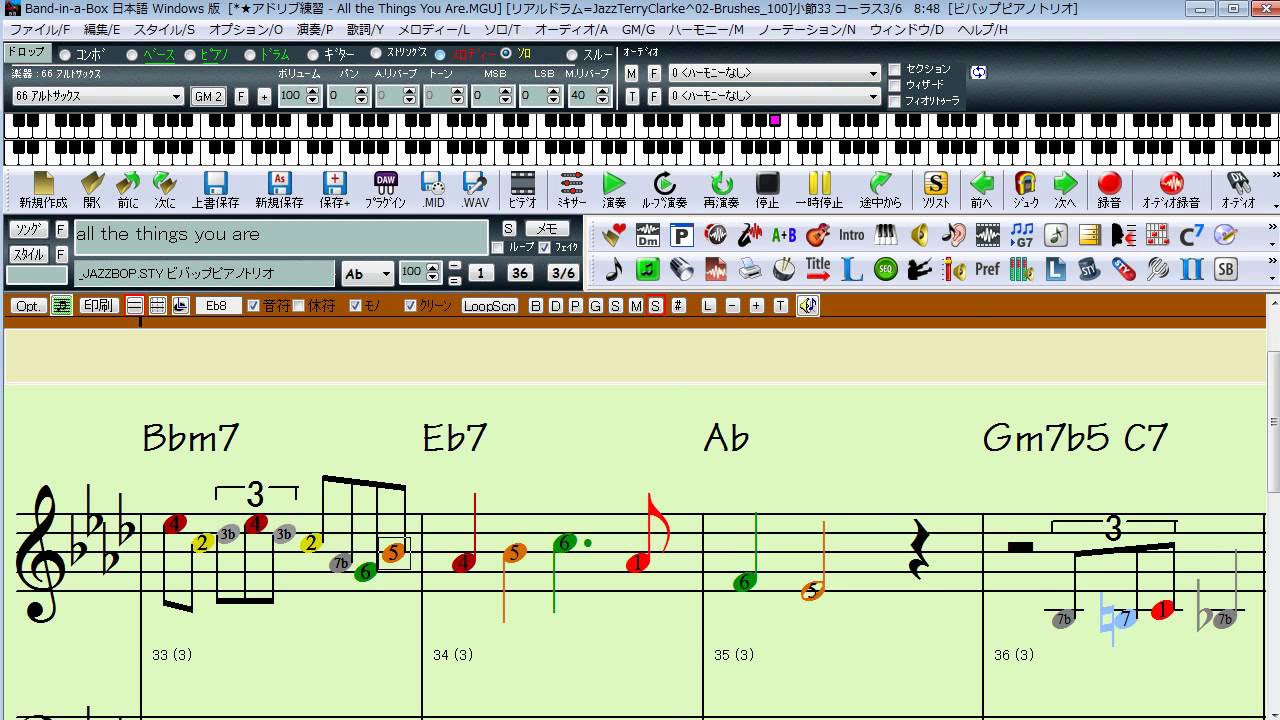Viewport: 1280px width, 720px height.
Task: Export with the .WAV save icon
Action: click(x=476, y=190)
